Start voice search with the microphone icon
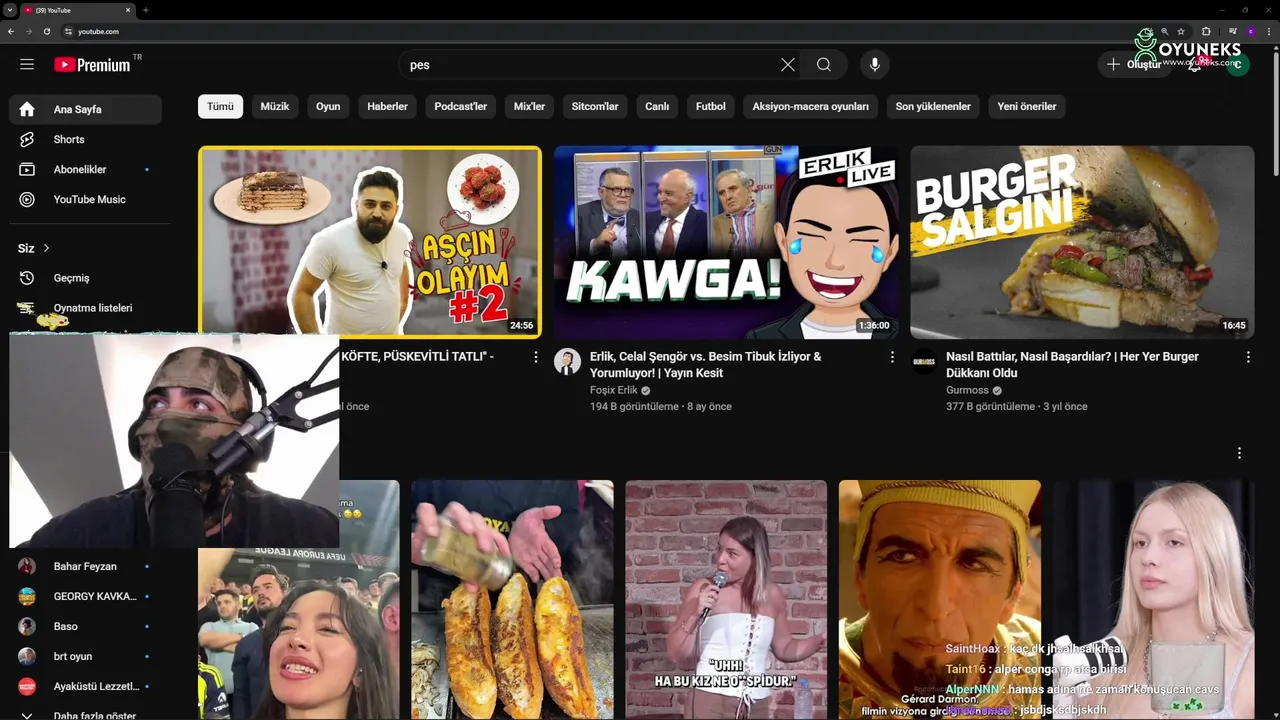This screenshot has width=1280, height=720. [x=875, y=65]
